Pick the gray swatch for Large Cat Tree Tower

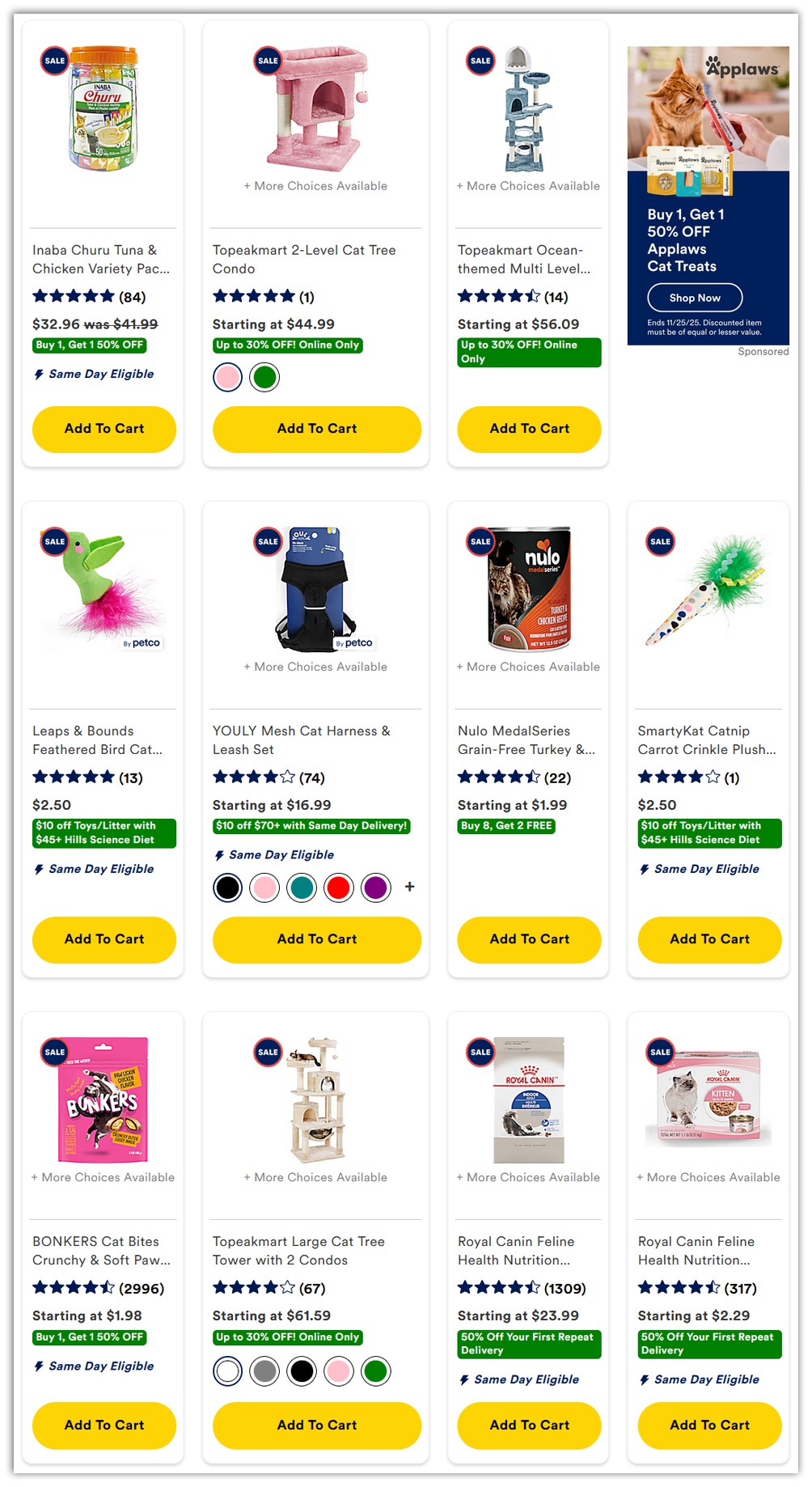click(x=264, y=1371)
